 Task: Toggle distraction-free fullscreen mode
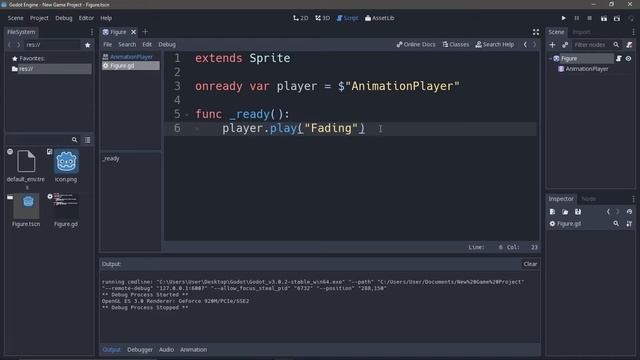(536, 32)
